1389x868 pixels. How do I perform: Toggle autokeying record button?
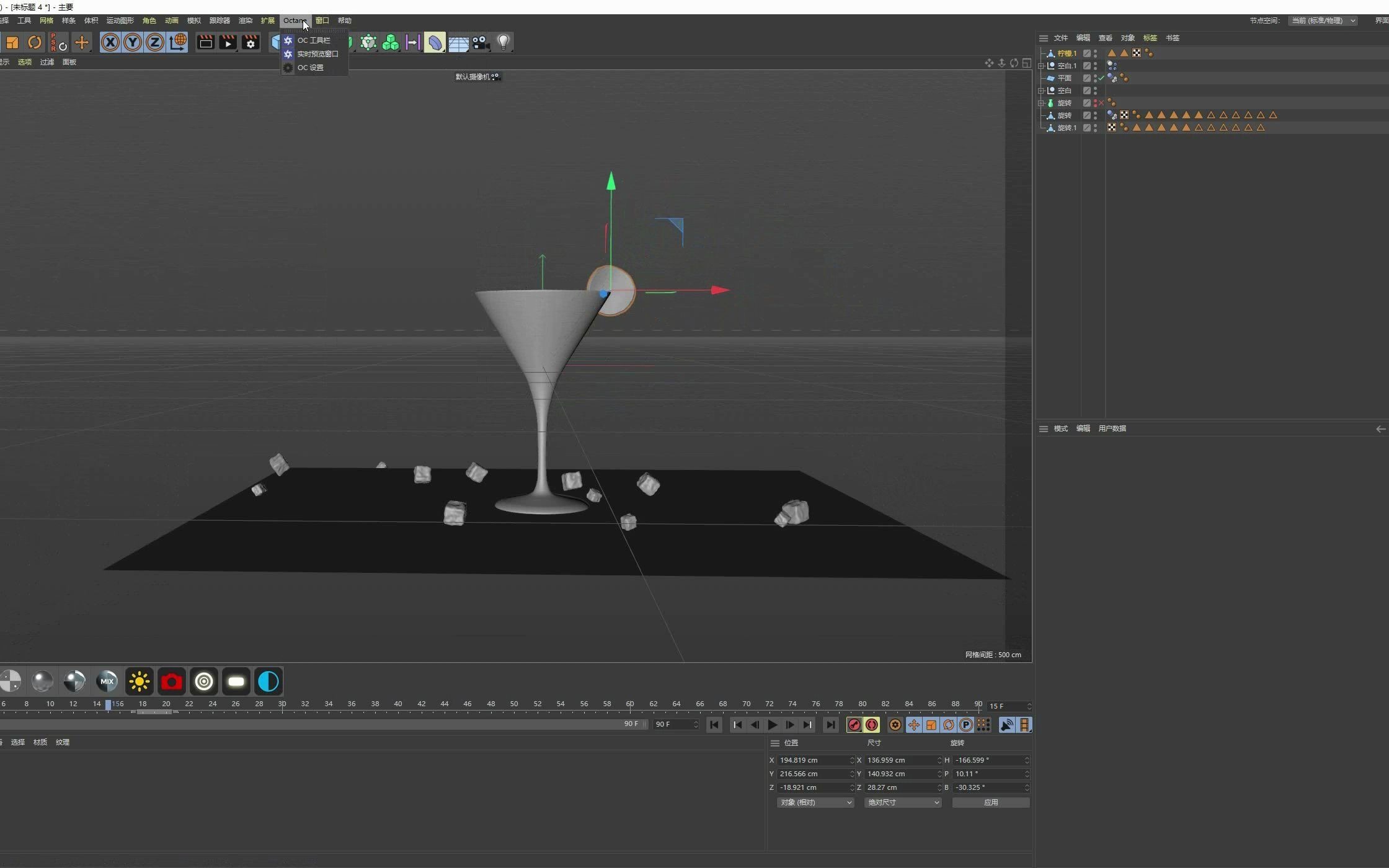[x=872, y=725]
